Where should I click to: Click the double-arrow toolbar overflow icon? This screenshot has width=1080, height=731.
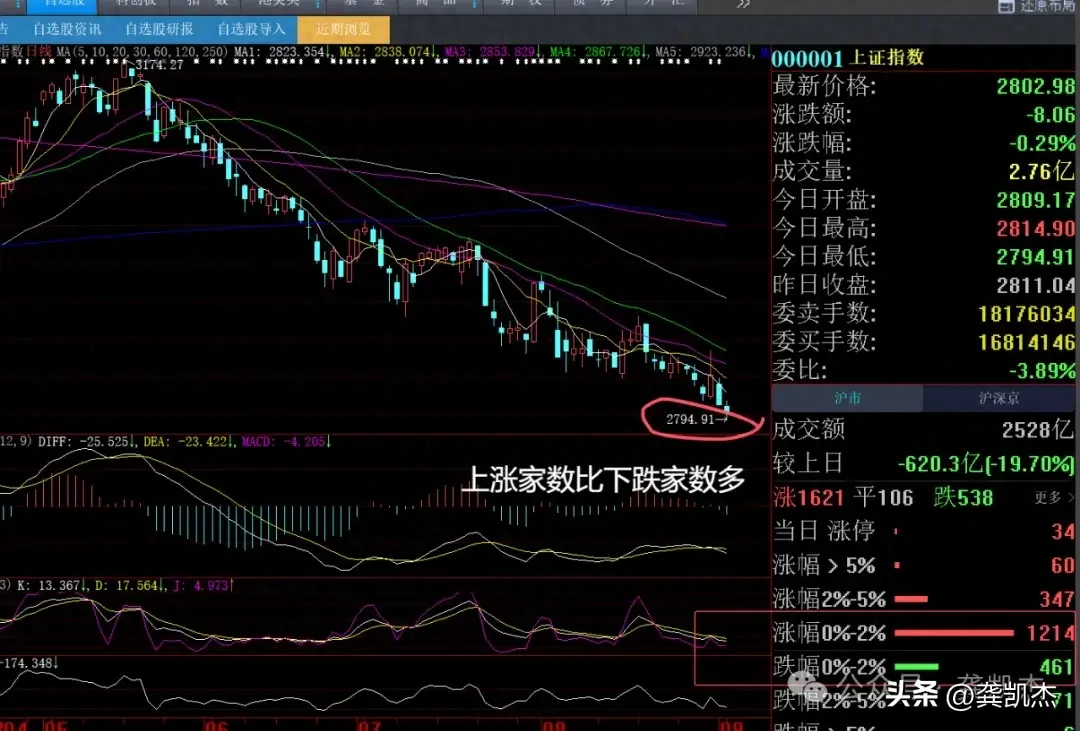pyautogui.click(x=742, y=5)
